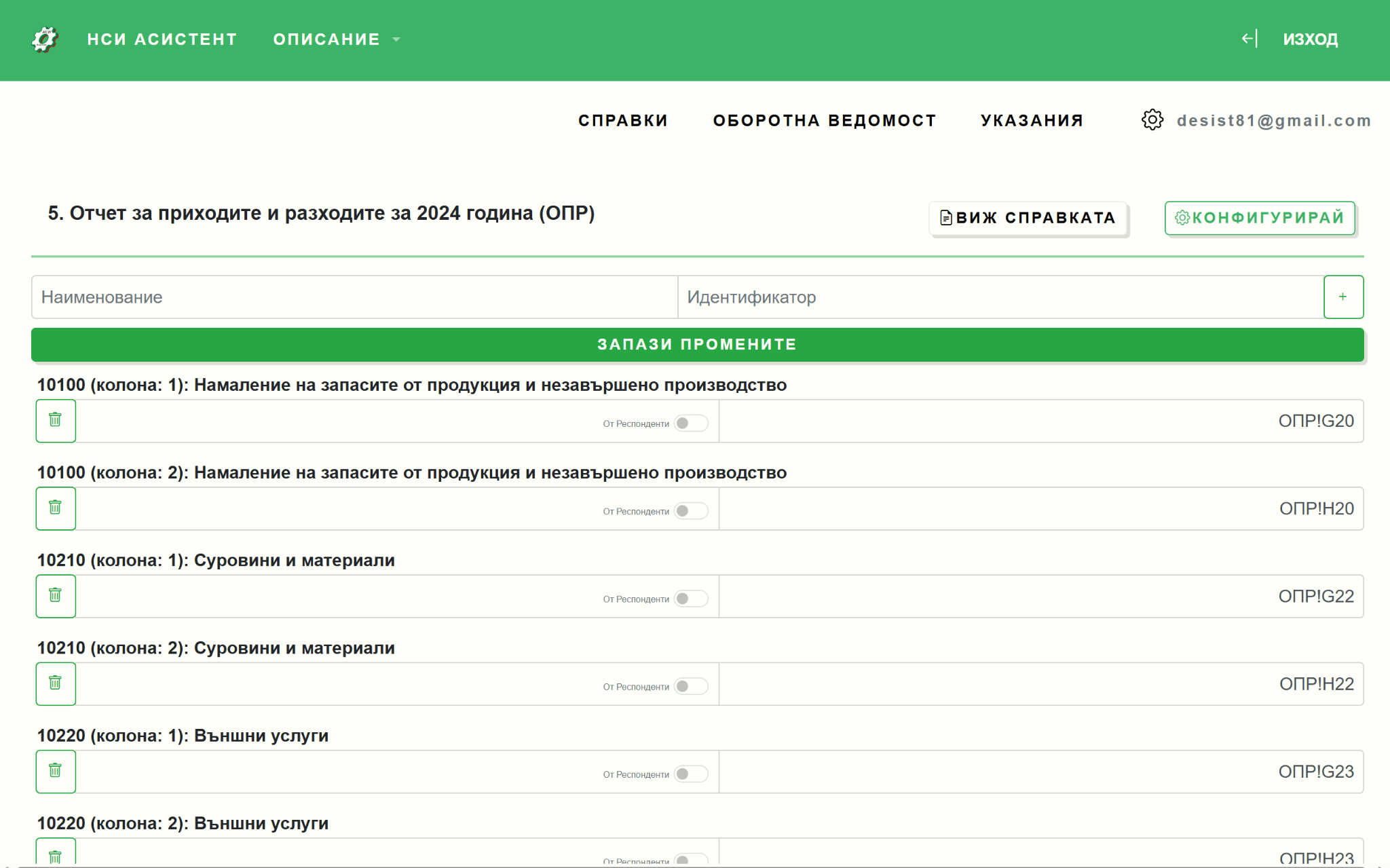Click the plus button to add entry

coord(1342,297)
